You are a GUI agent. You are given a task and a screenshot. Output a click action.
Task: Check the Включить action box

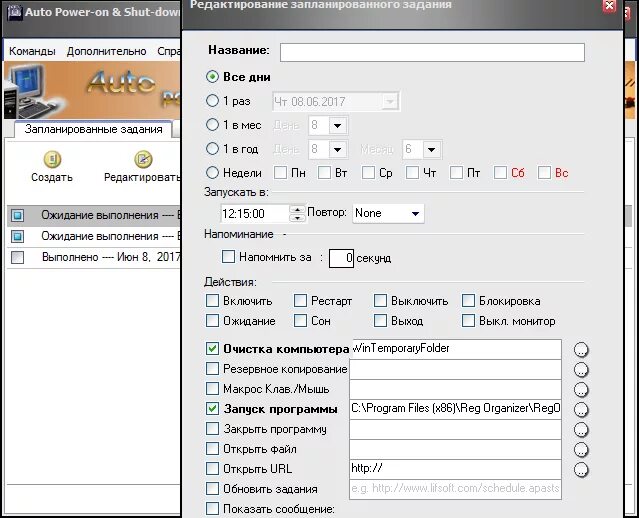[212, 301]
